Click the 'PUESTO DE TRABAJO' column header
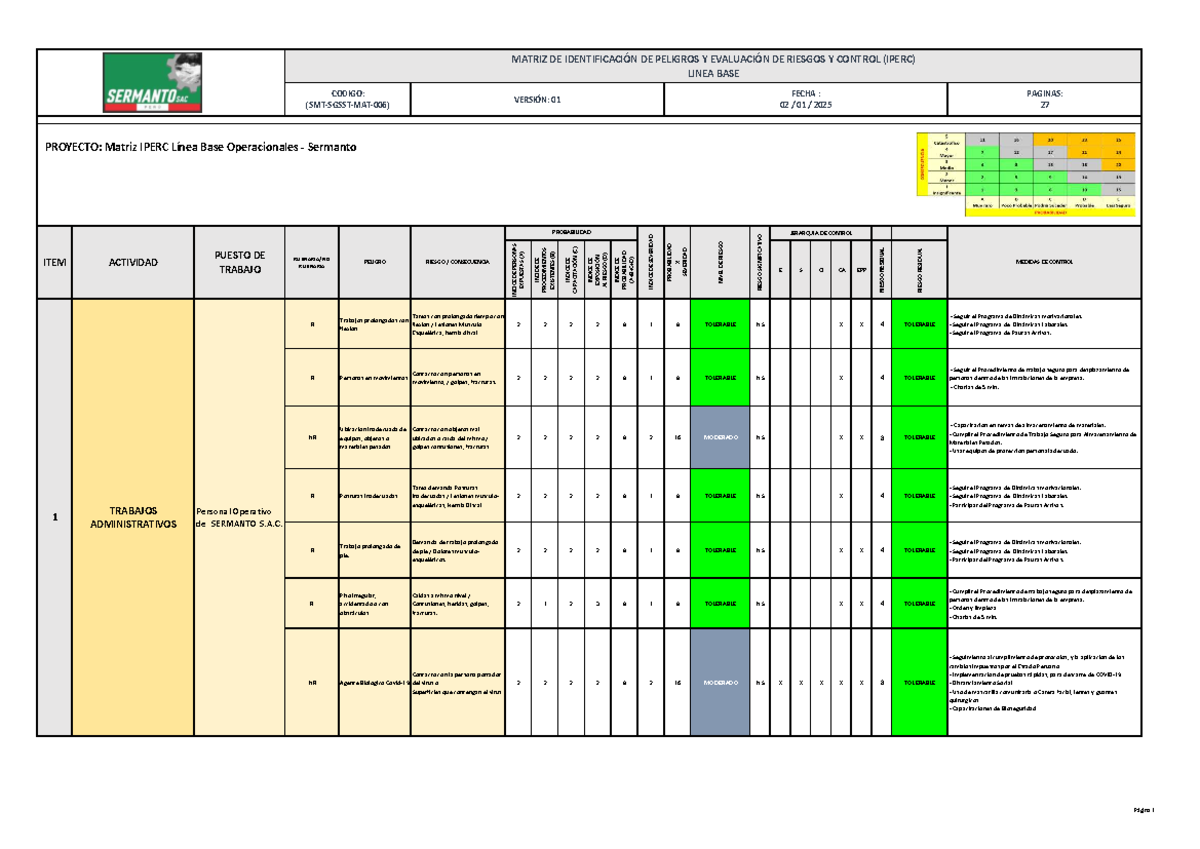 240,262
